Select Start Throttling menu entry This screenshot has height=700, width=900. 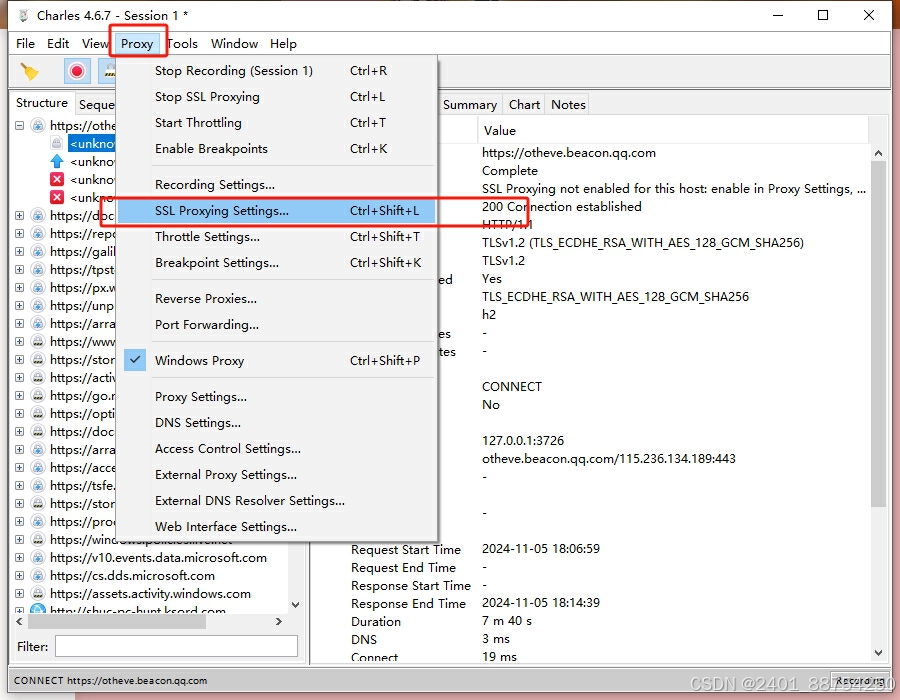coord(276,123)
